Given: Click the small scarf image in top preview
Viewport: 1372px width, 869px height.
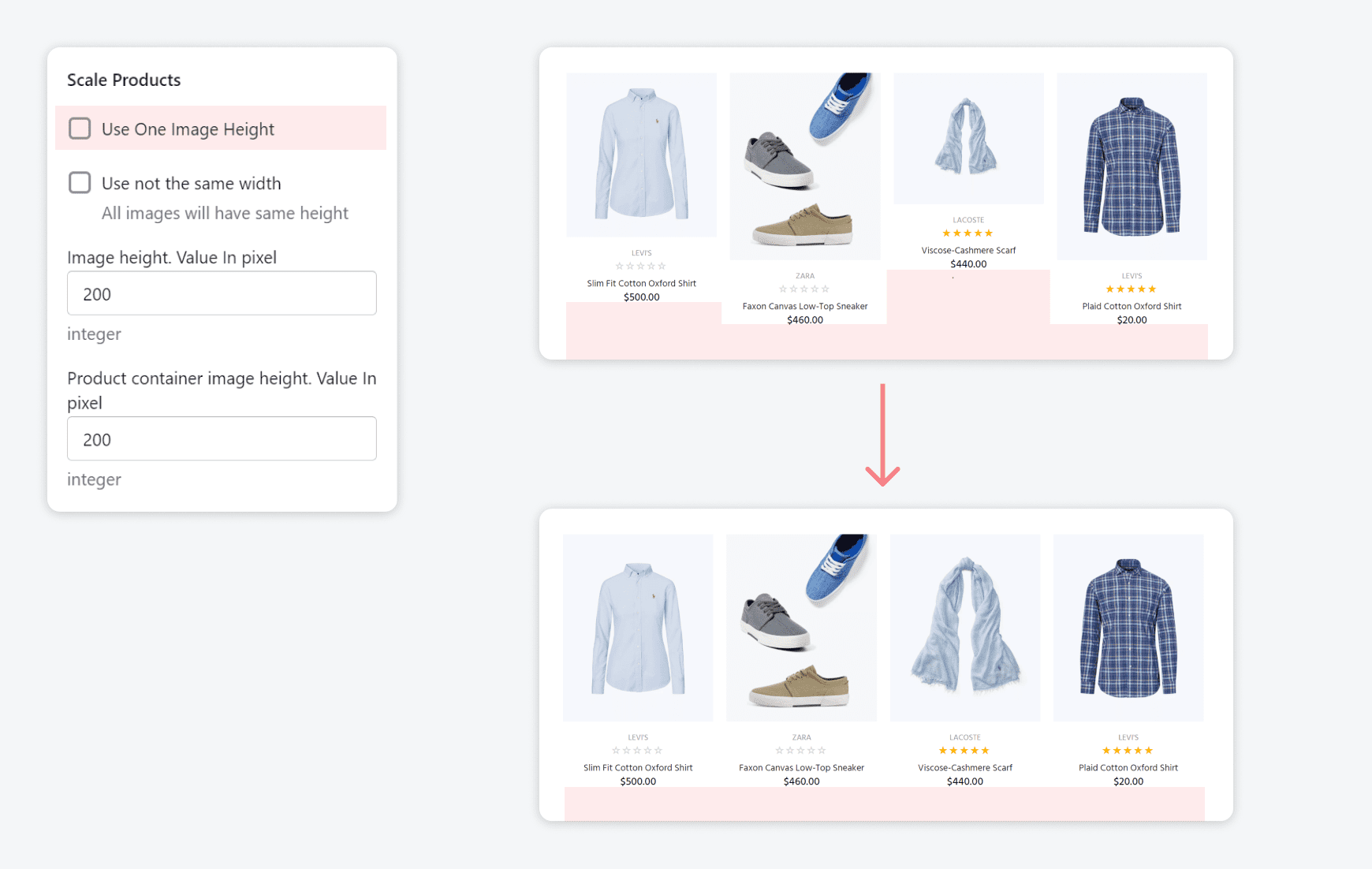Looking at the screenshot, I should (967, 138).
